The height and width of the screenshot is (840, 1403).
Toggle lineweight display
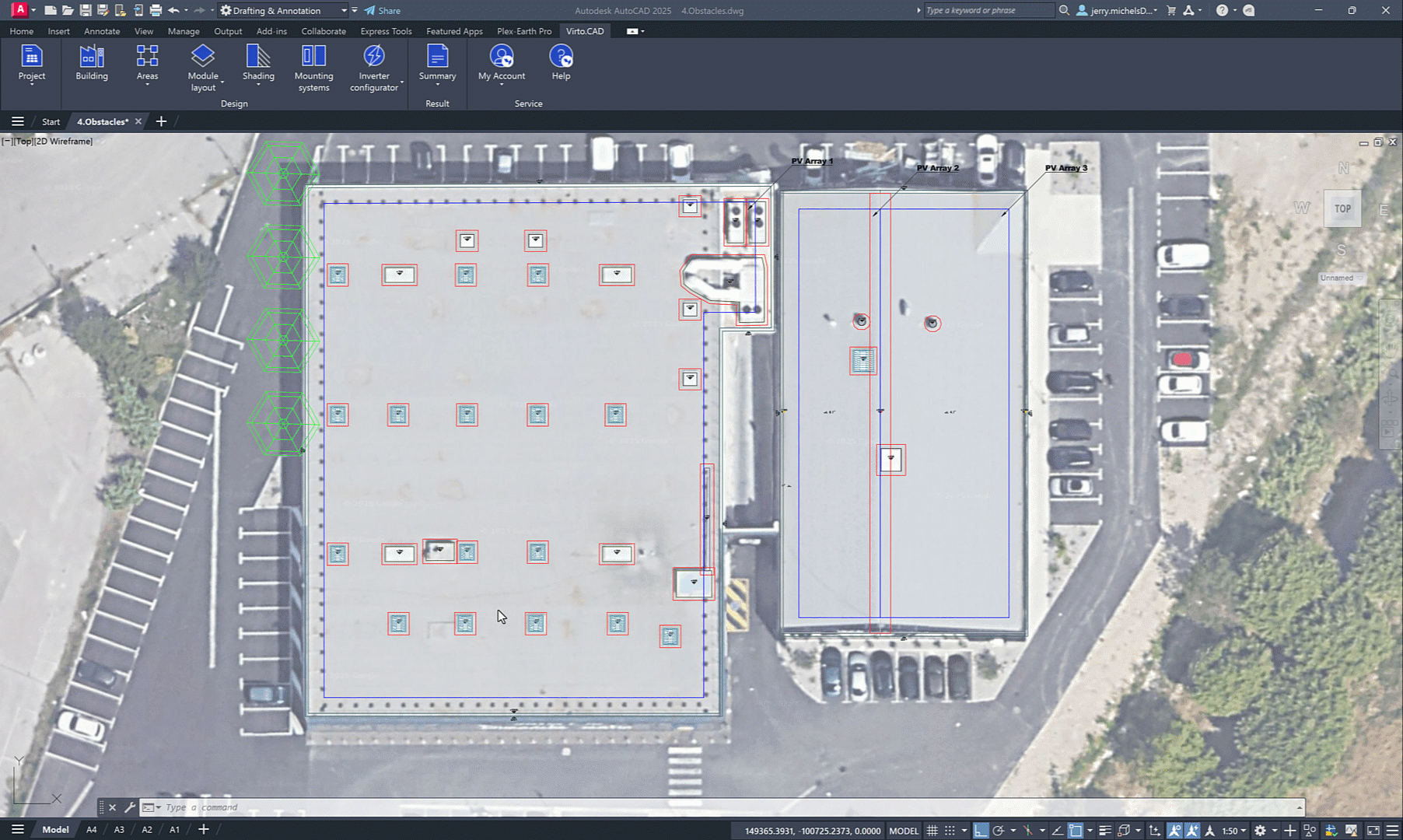[1105, 830]
